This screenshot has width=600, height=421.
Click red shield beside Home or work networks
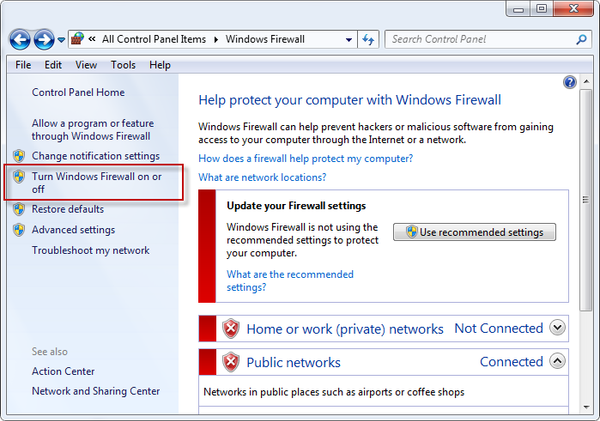231,329
